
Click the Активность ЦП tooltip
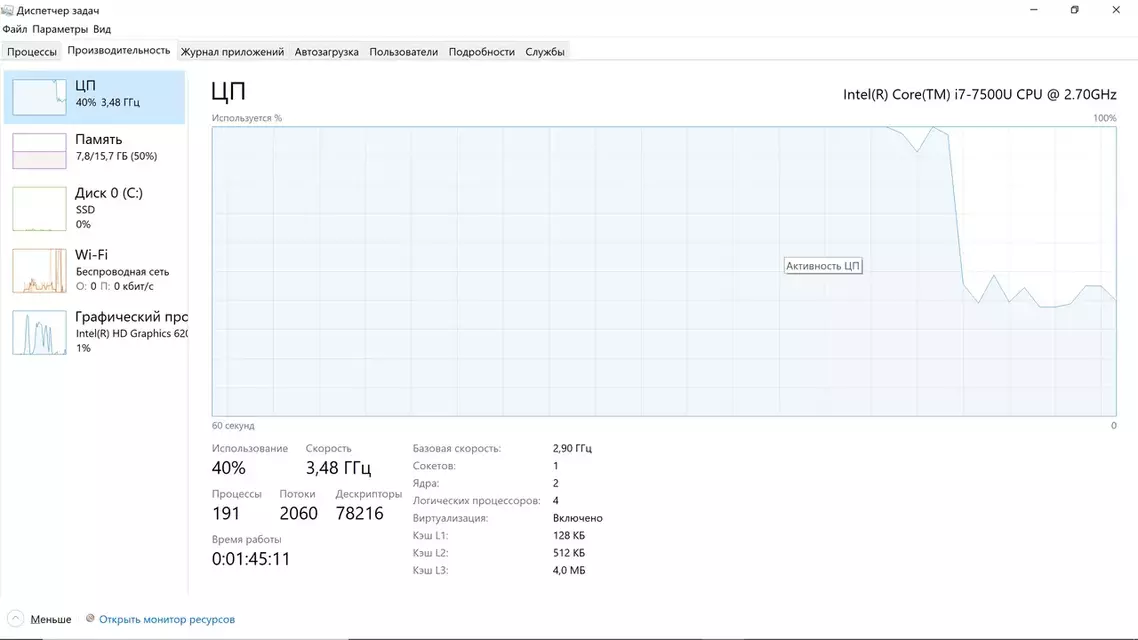click(x=823, y=266)
